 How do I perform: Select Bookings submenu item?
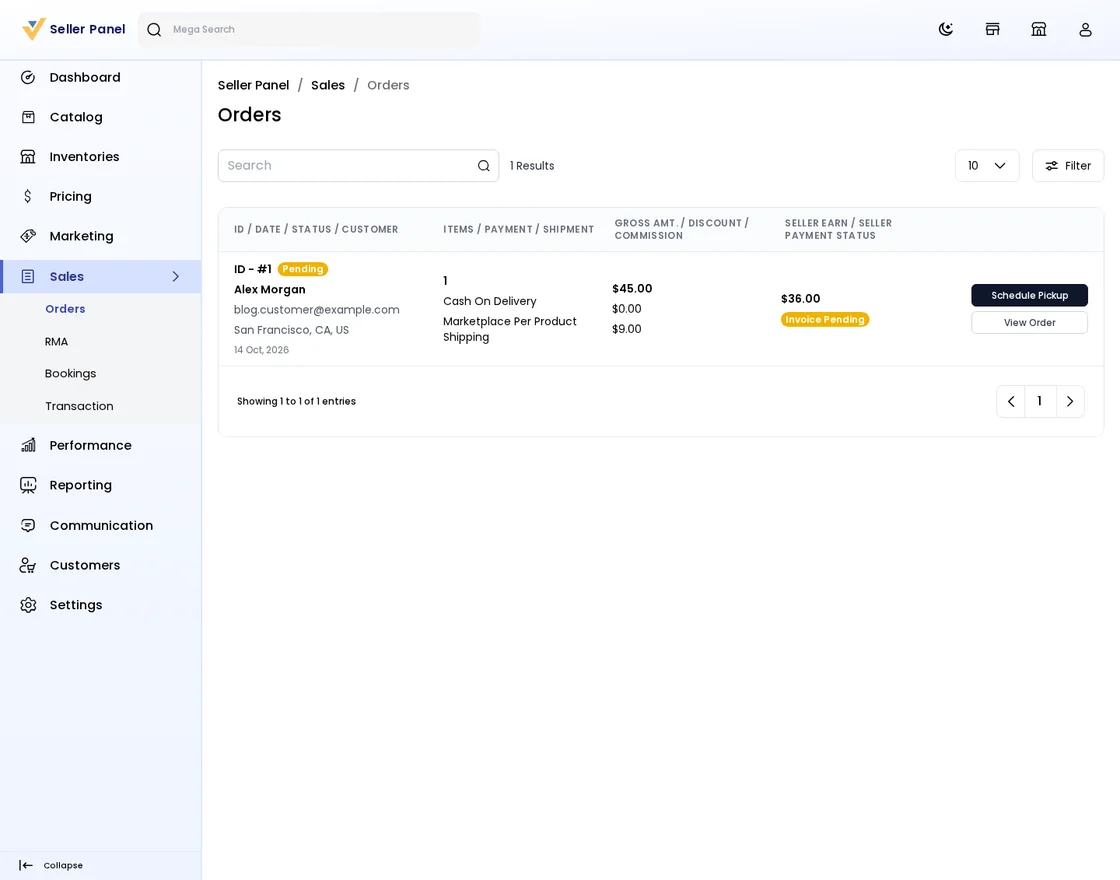tap(70, 374)
